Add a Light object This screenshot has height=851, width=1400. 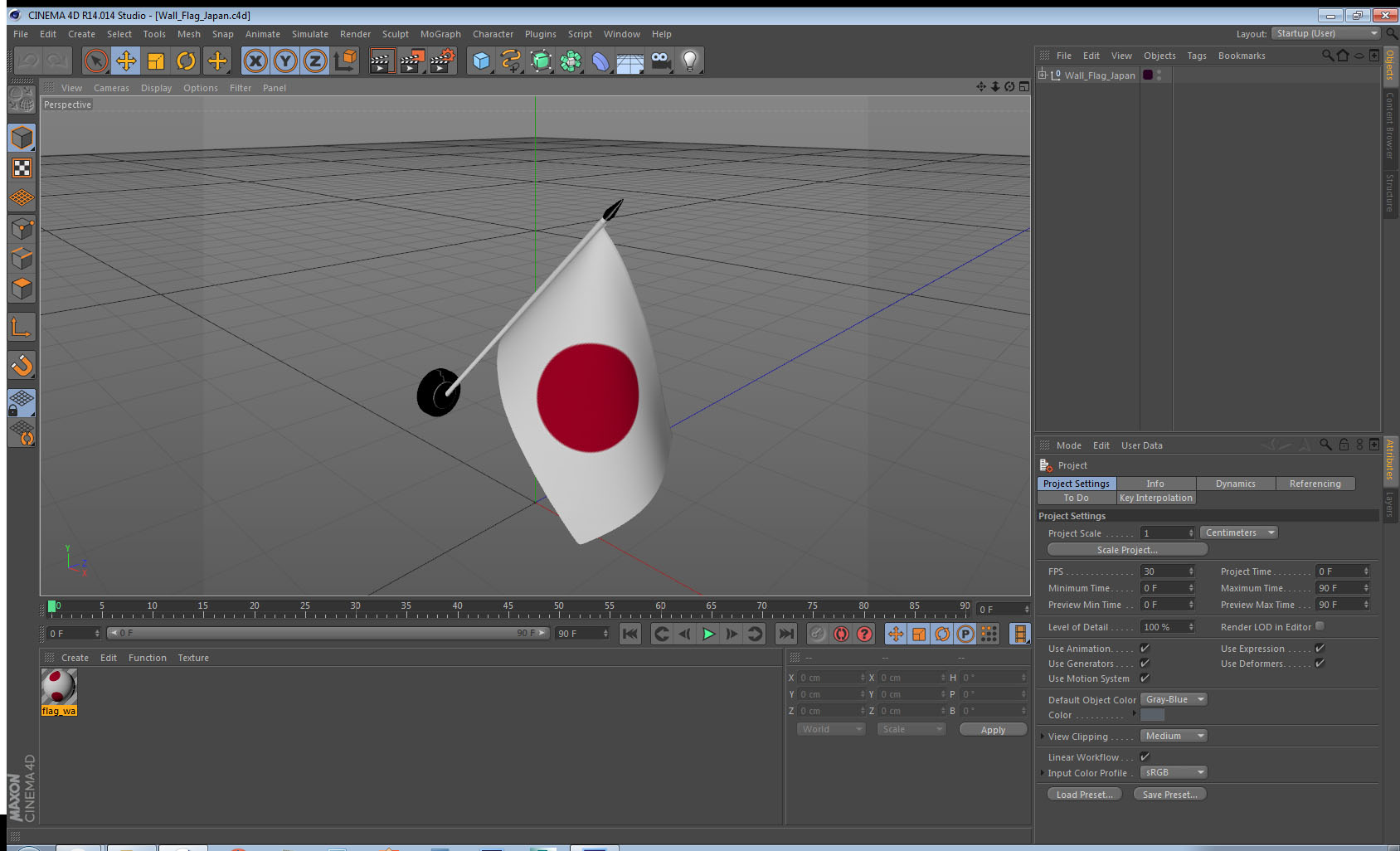[x=690, y=61]
